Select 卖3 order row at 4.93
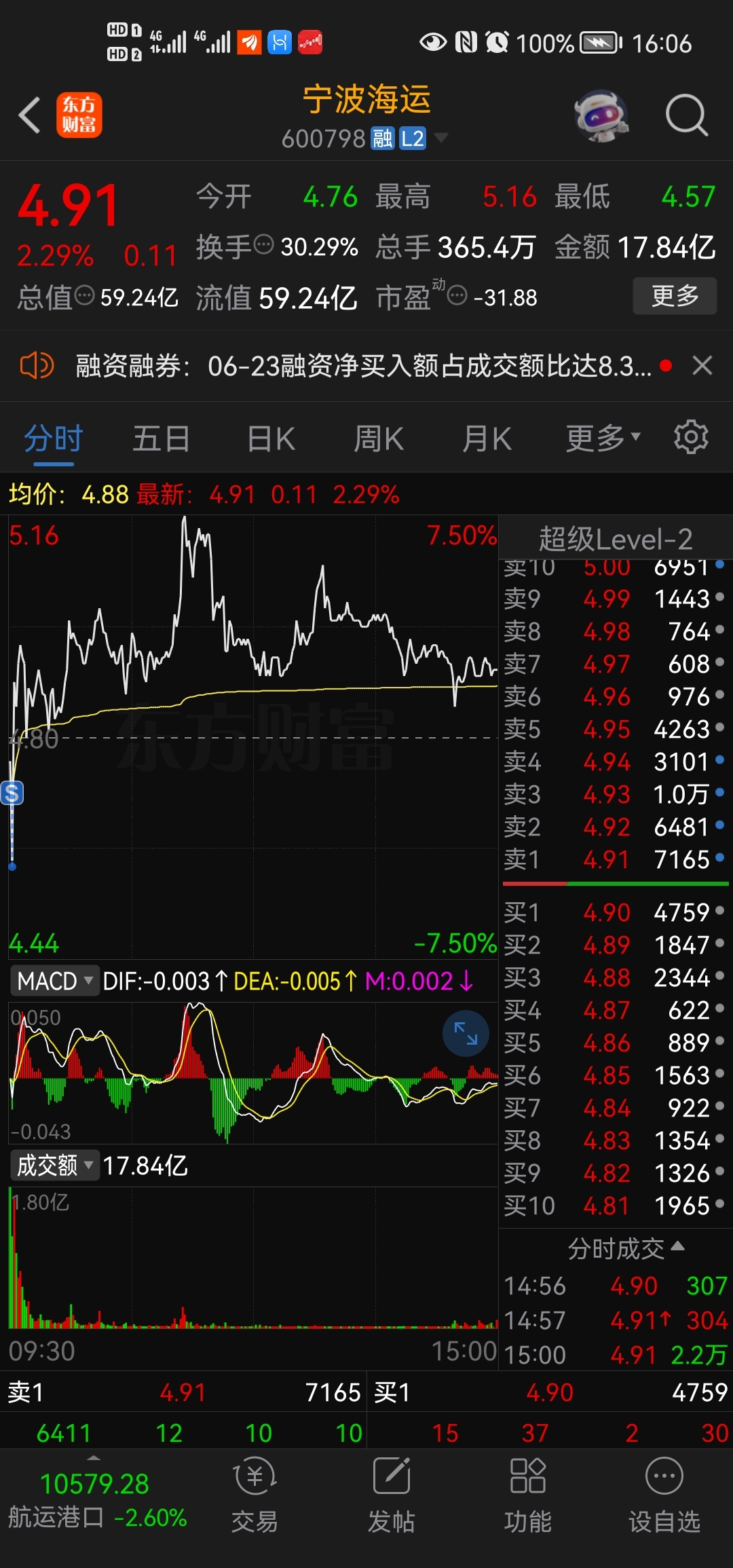This screenshot has height=1568, width=733. tap(616, 794)
